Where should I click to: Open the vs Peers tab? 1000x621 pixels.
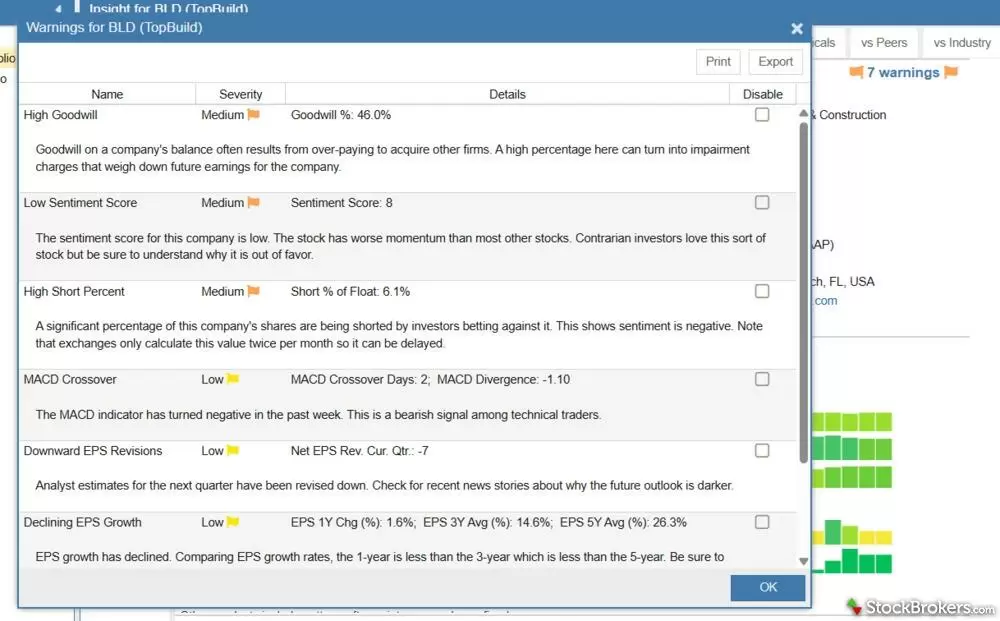(884, 43)
